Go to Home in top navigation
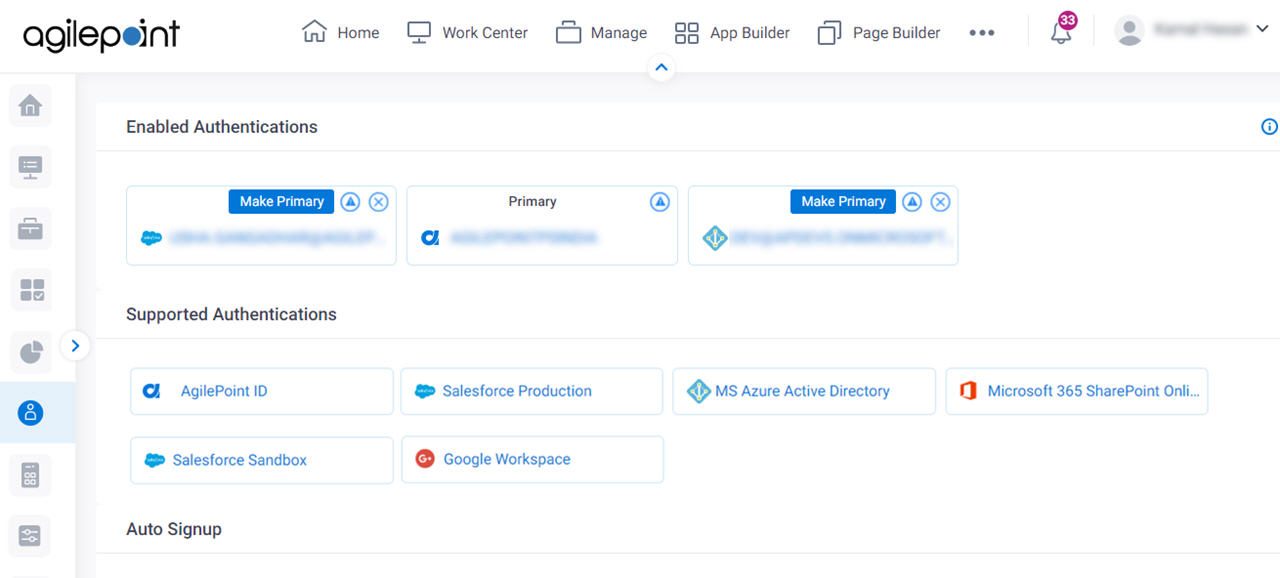Viewport: 1280px width, 578px height. (340, 33)
